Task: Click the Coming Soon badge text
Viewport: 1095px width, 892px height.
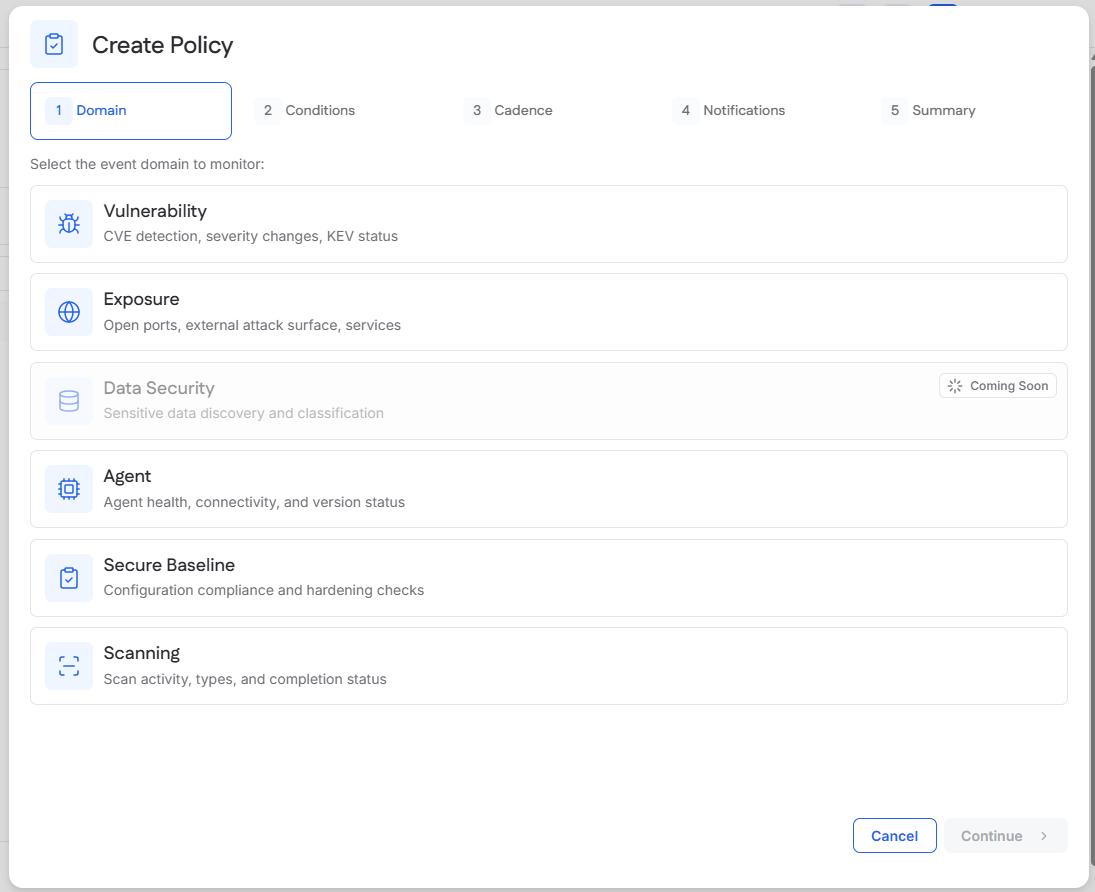Action: [x=1009, y=386]
